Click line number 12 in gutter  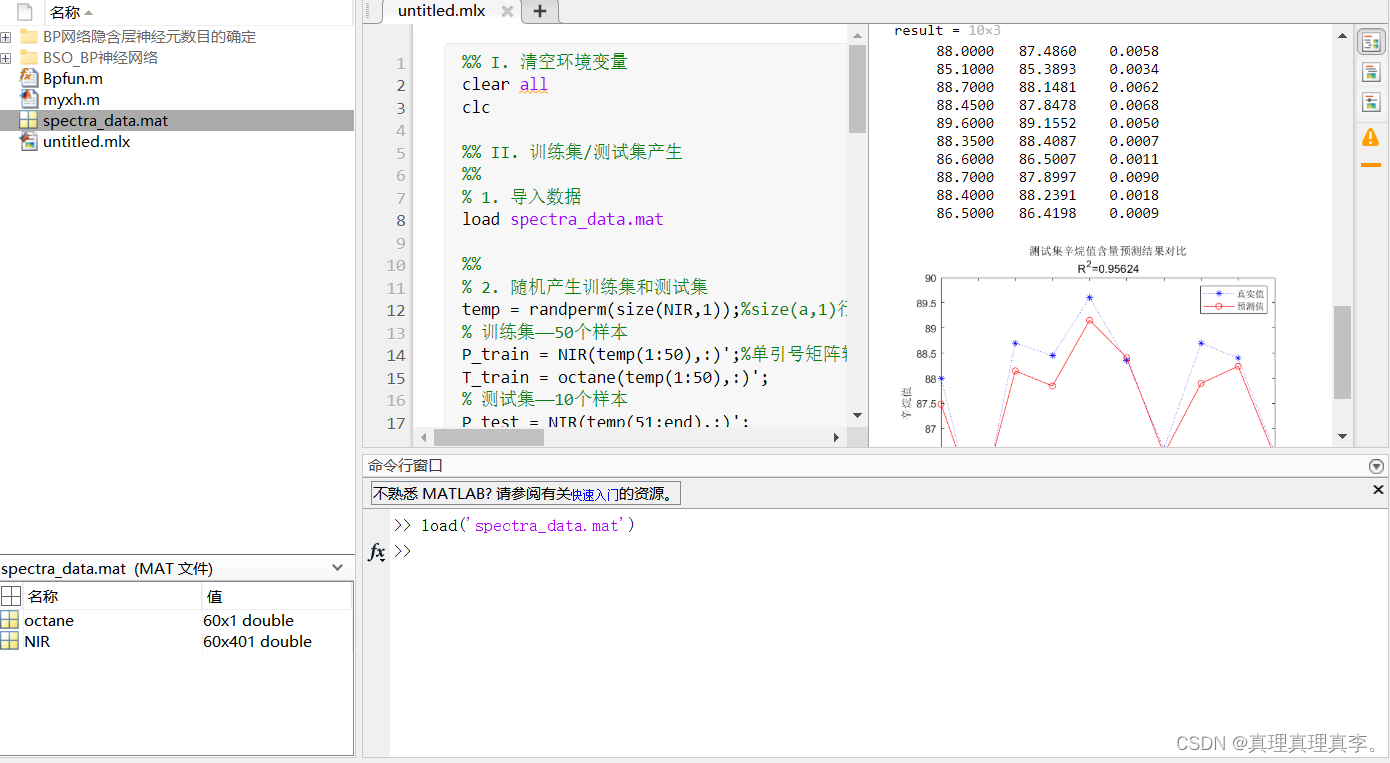(396, 310)
